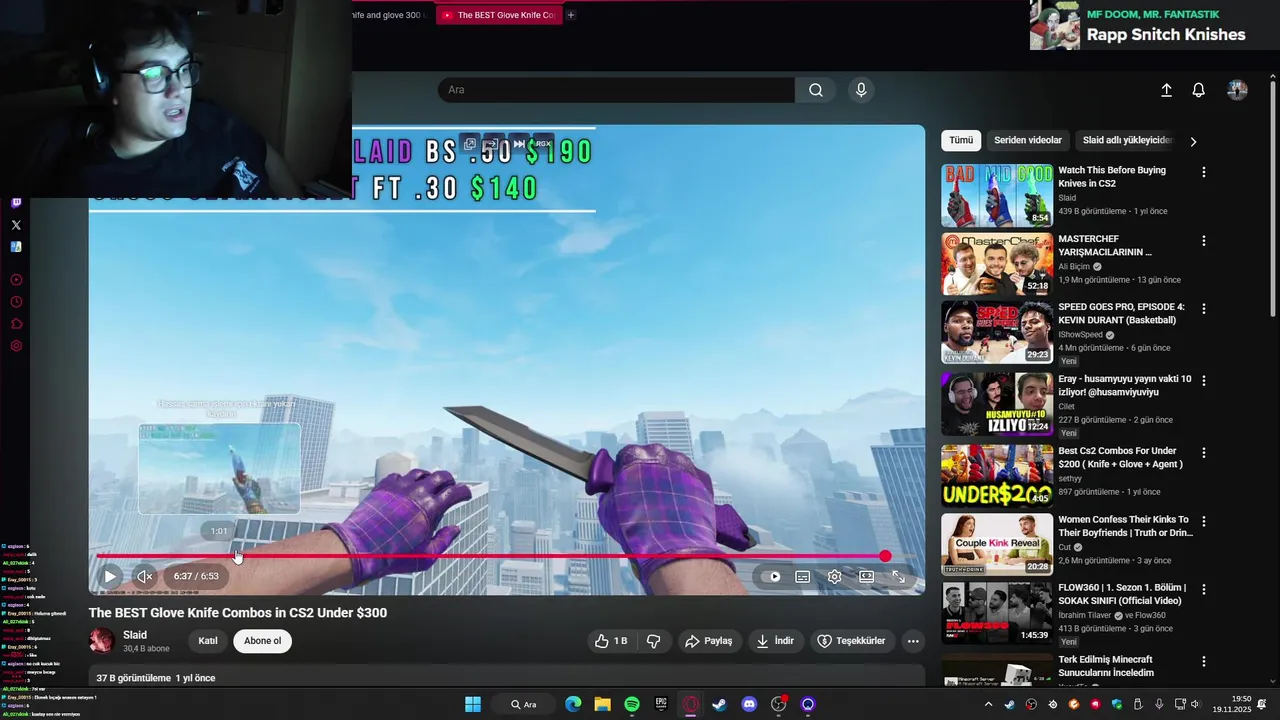The width and height of the screenshot is (1280, 720).
Task: Open a new browser tab with plus
Action: [x=571, y=15]
